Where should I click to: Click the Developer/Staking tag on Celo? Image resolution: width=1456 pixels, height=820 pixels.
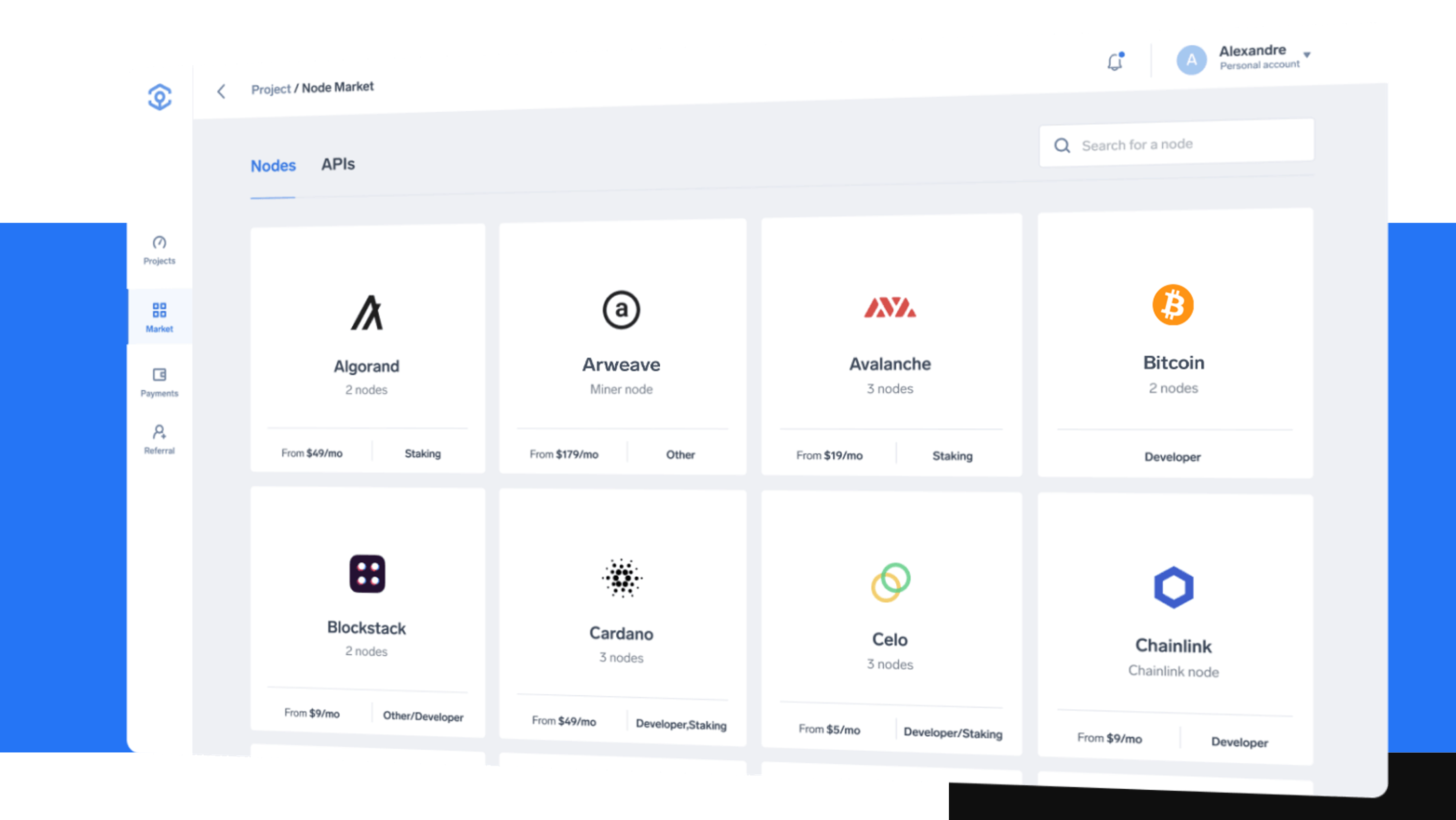point(953,733)
